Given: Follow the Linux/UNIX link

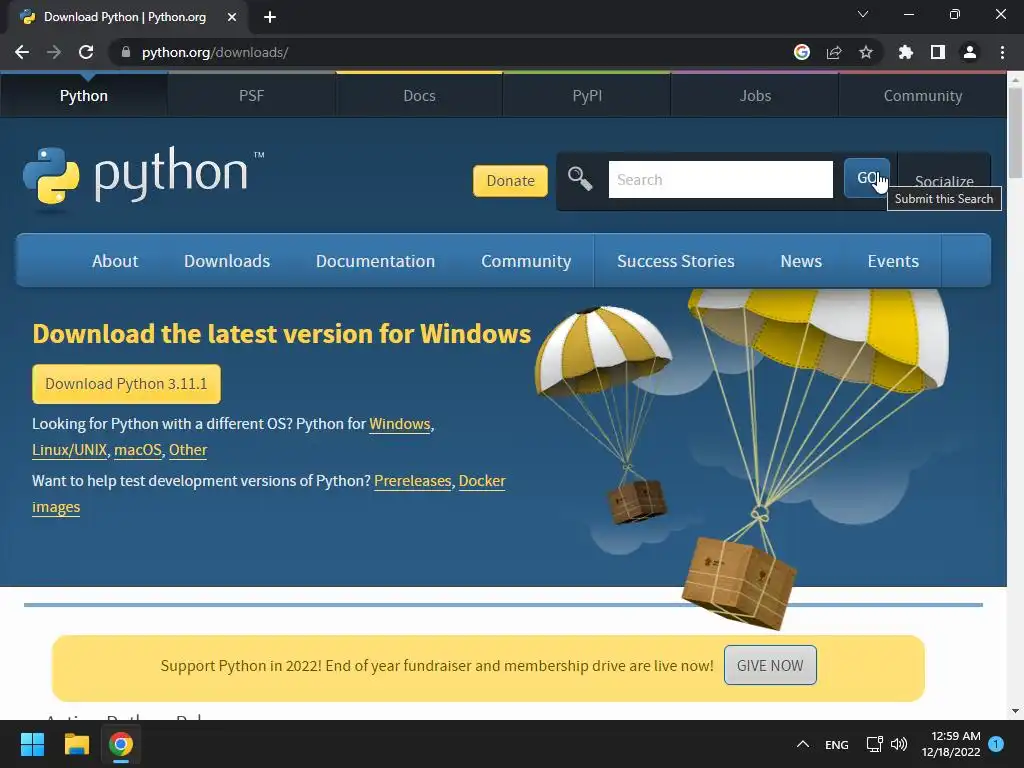Looking at the screenshot, I should [x=69, y=450].
